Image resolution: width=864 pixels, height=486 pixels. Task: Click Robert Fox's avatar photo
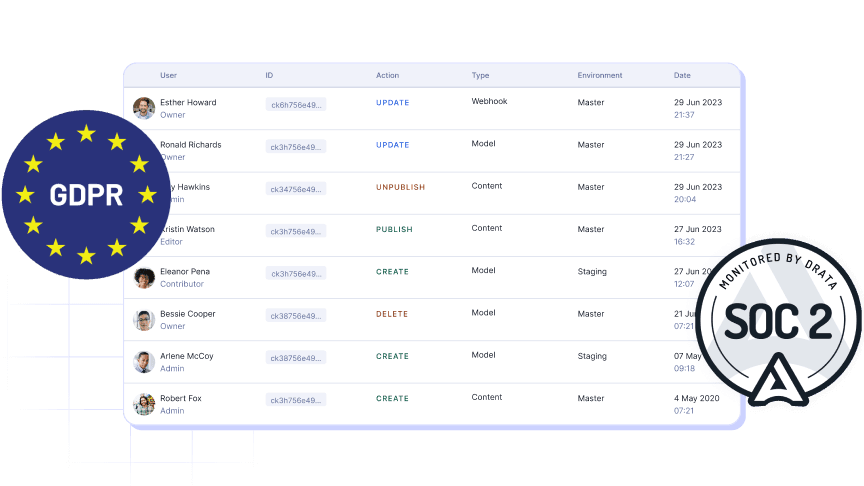[144, 404]
